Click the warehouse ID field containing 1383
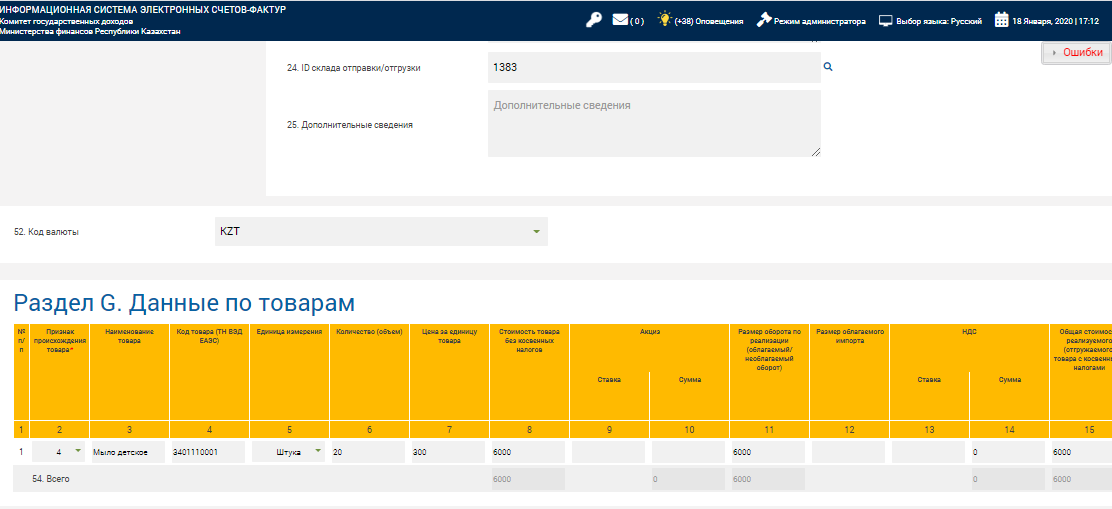Screen dimensions: 1112x509 (x=653, y=67)
